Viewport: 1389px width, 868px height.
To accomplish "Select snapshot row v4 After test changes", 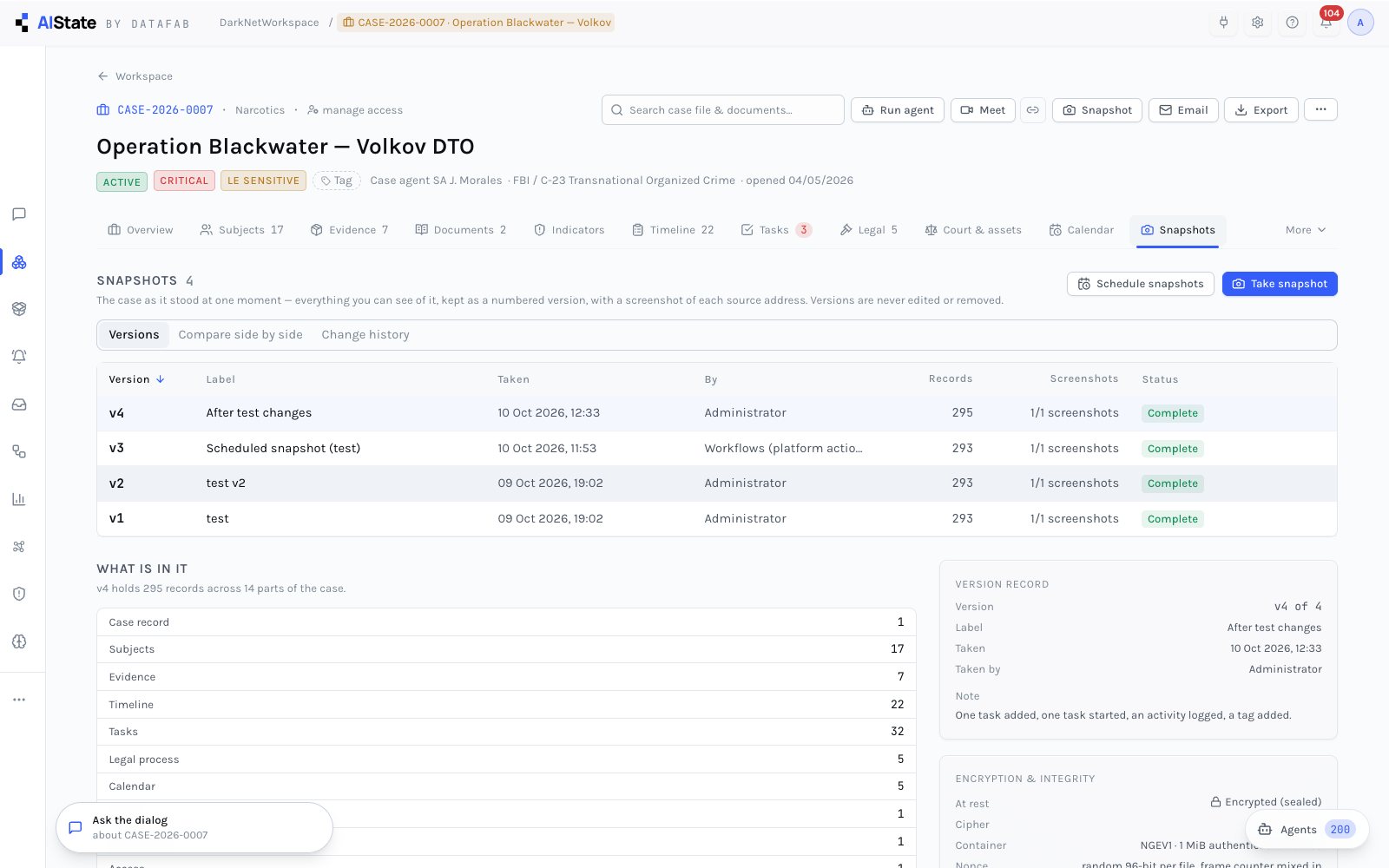I will [x=716, y=413].
